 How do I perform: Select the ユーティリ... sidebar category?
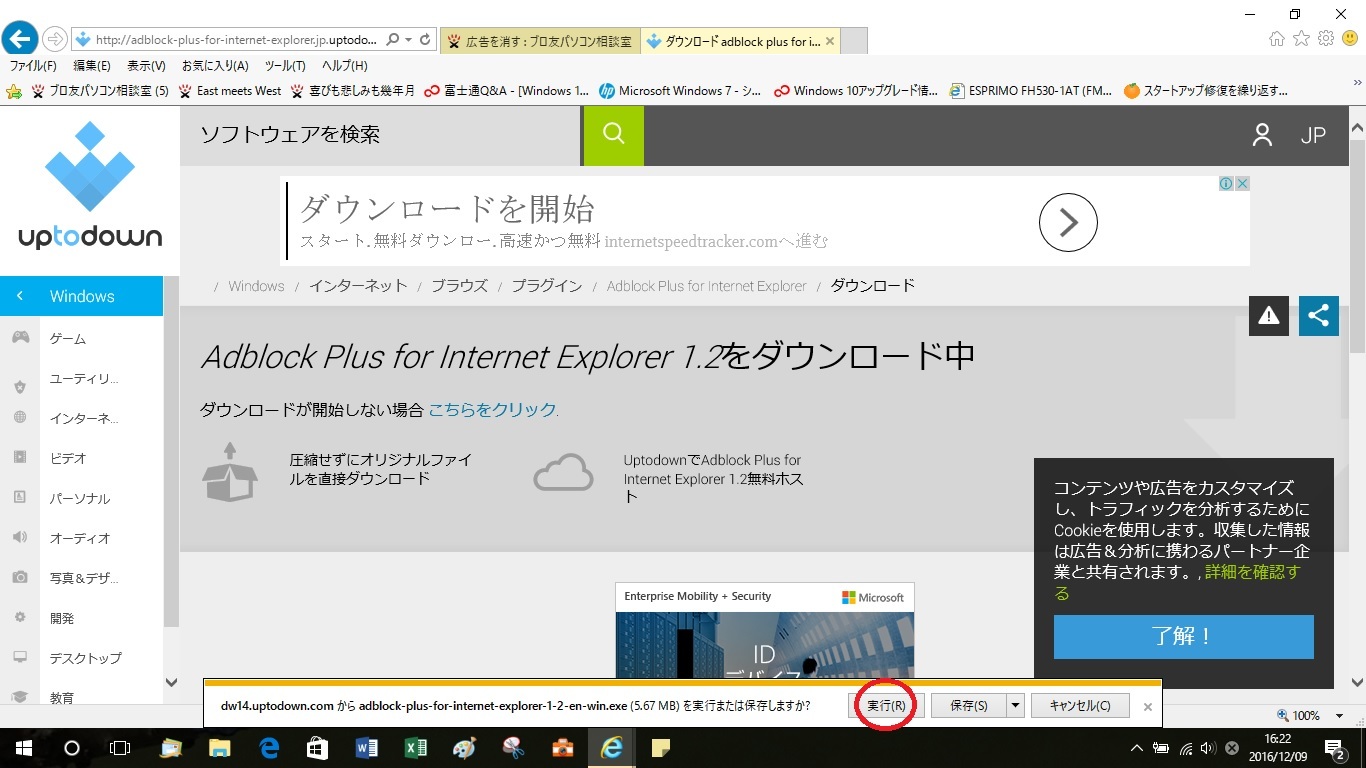[84, 378]
